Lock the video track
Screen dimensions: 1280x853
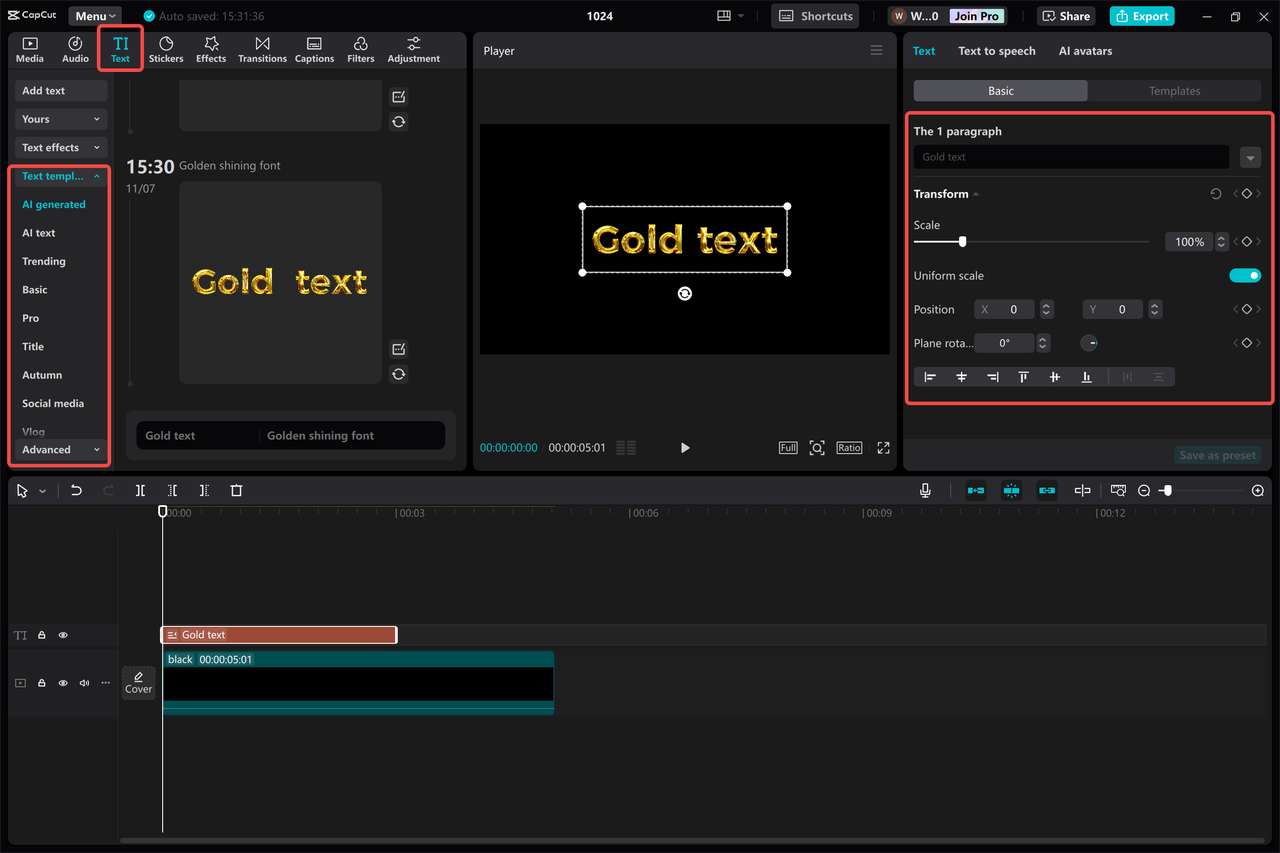41,682
